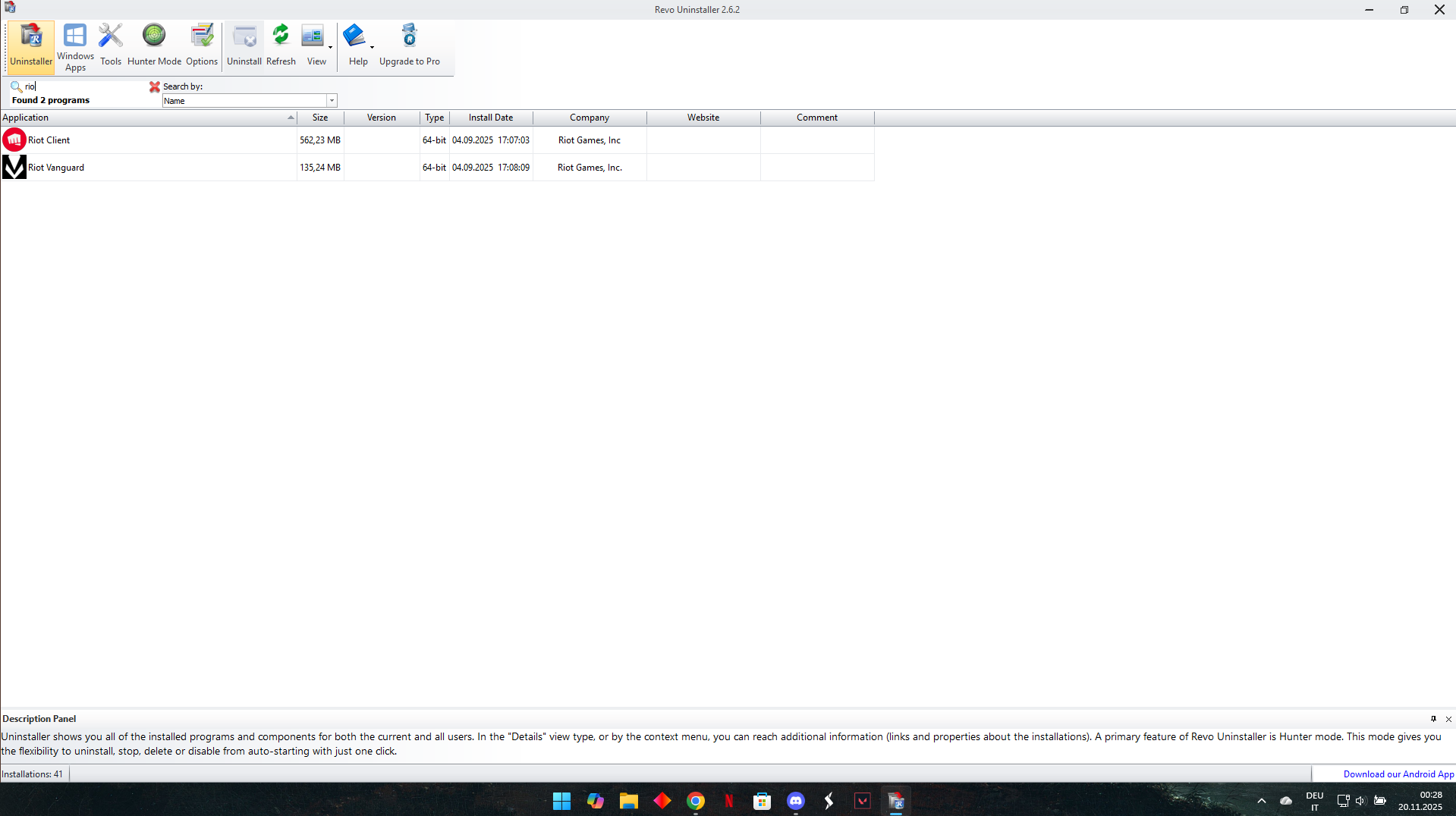Open Discord from the taskbar
This screenshot has width=1456, height=816.
click(x=795, y=801)
